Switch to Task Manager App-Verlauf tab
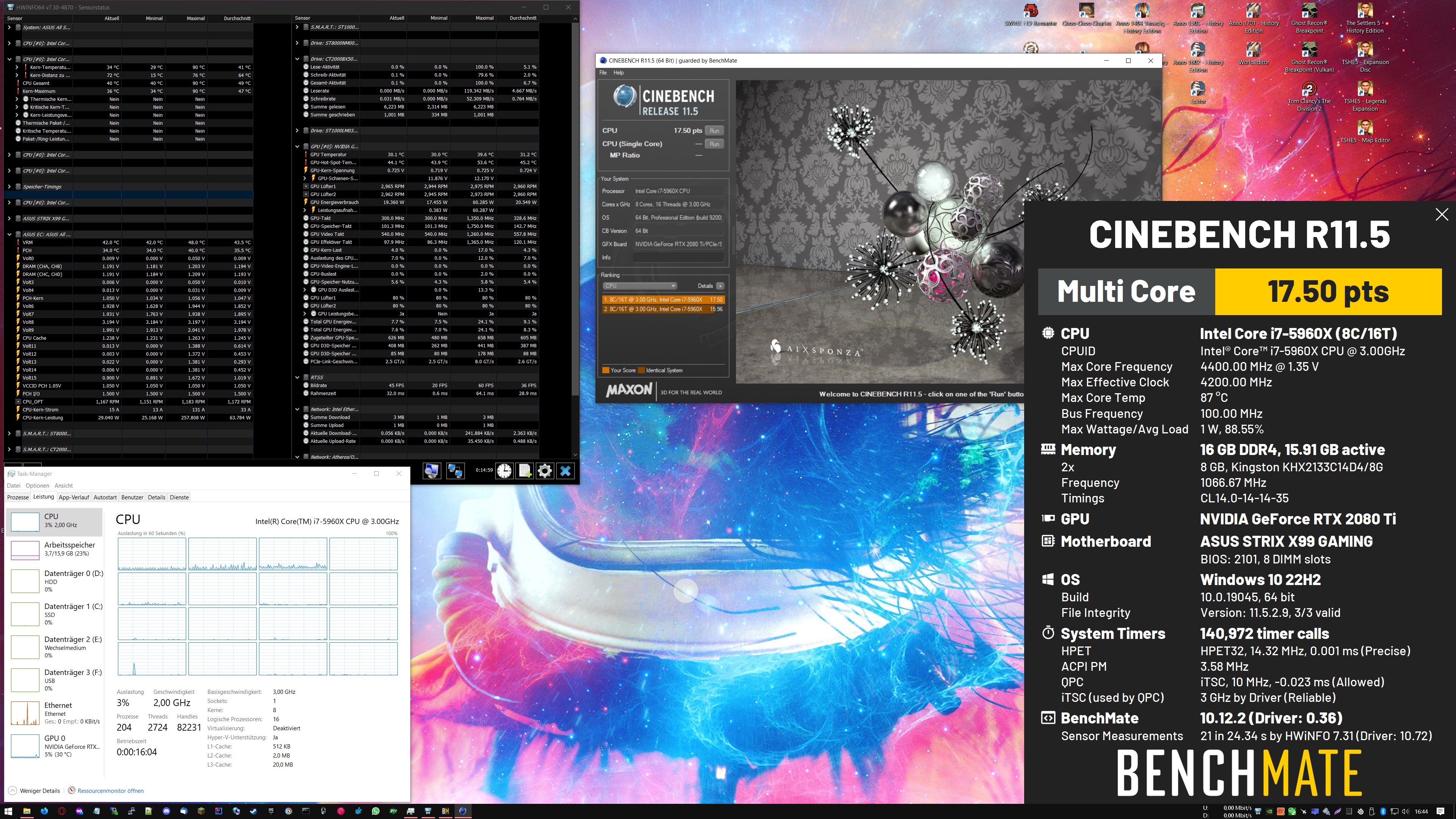 pyautogui.click(x=74, y=497)
